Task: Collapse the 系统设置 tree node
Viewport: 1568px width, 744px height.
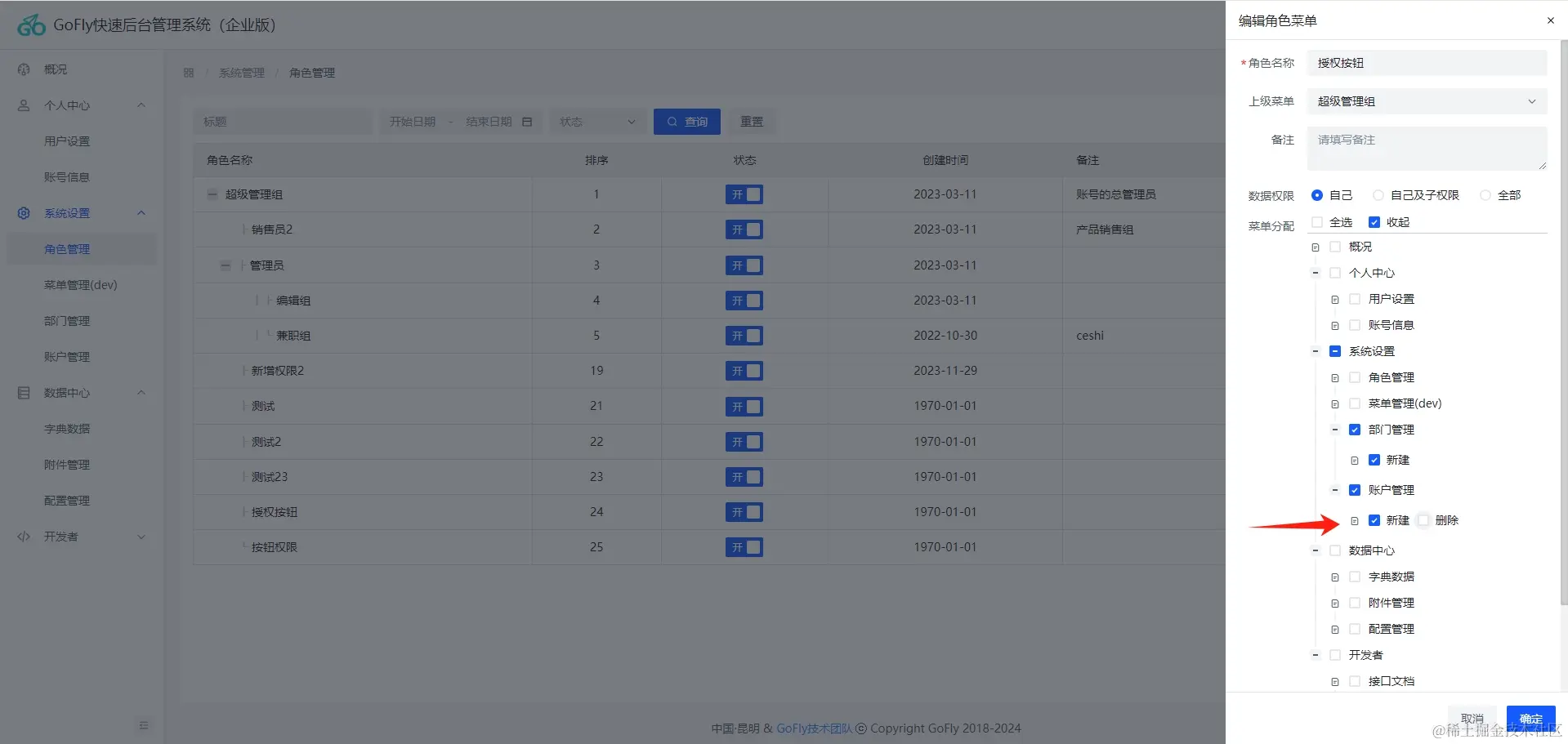Action: 1316,351
